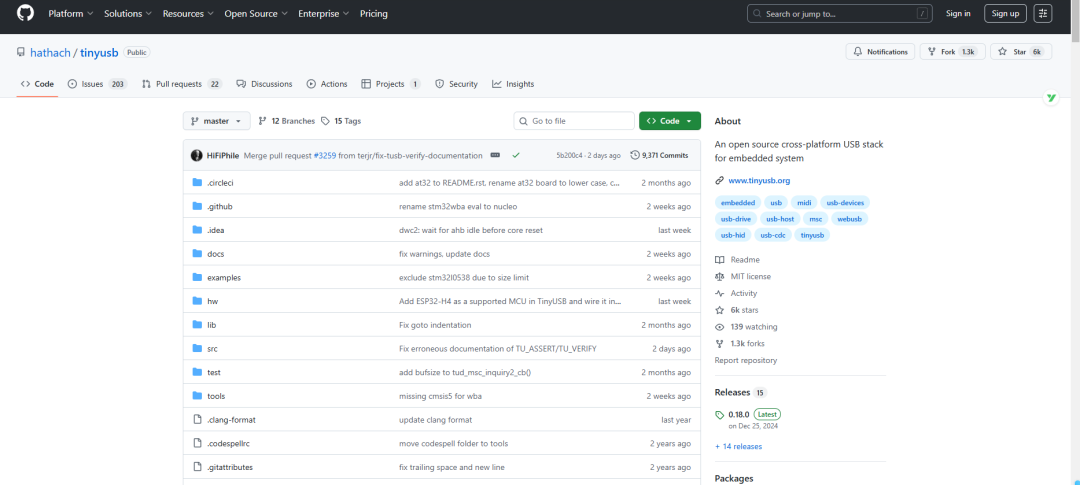Open the Issues tab
Image resolution: width=1080 pixels, height=485 pixels.
click(x=97, y=84)
